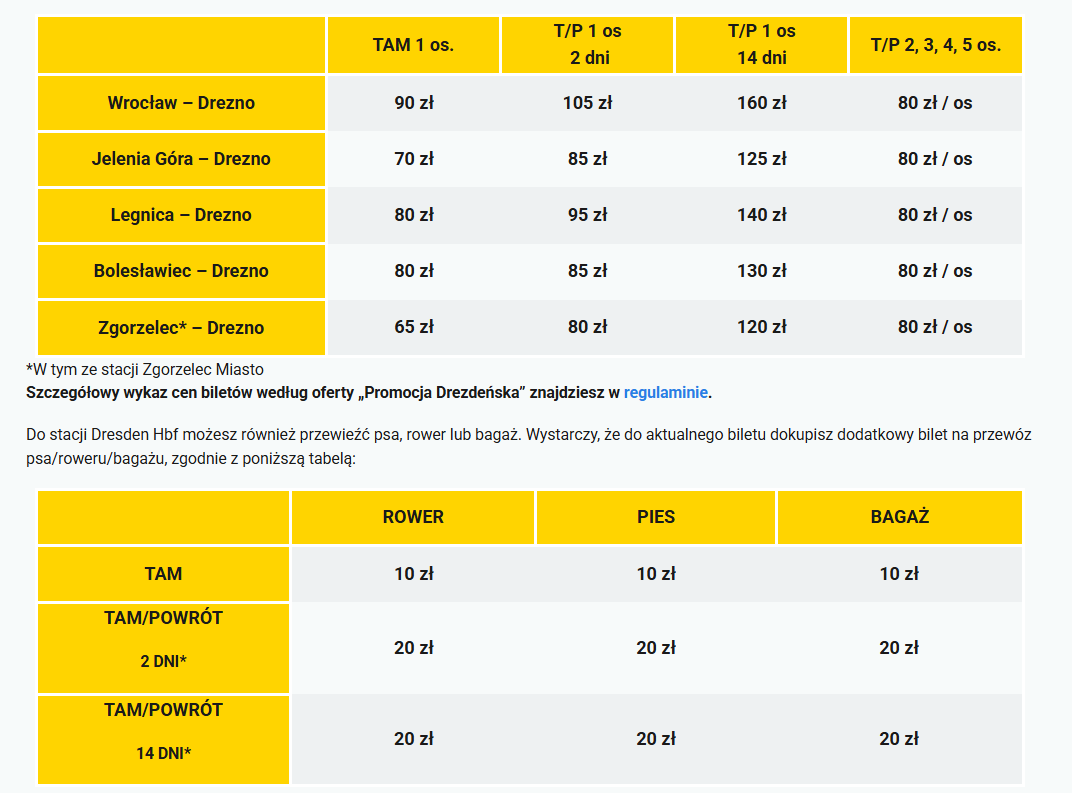Click the 160 zł price cell
The image size is (1072, 793).
[x=761, y=103]
